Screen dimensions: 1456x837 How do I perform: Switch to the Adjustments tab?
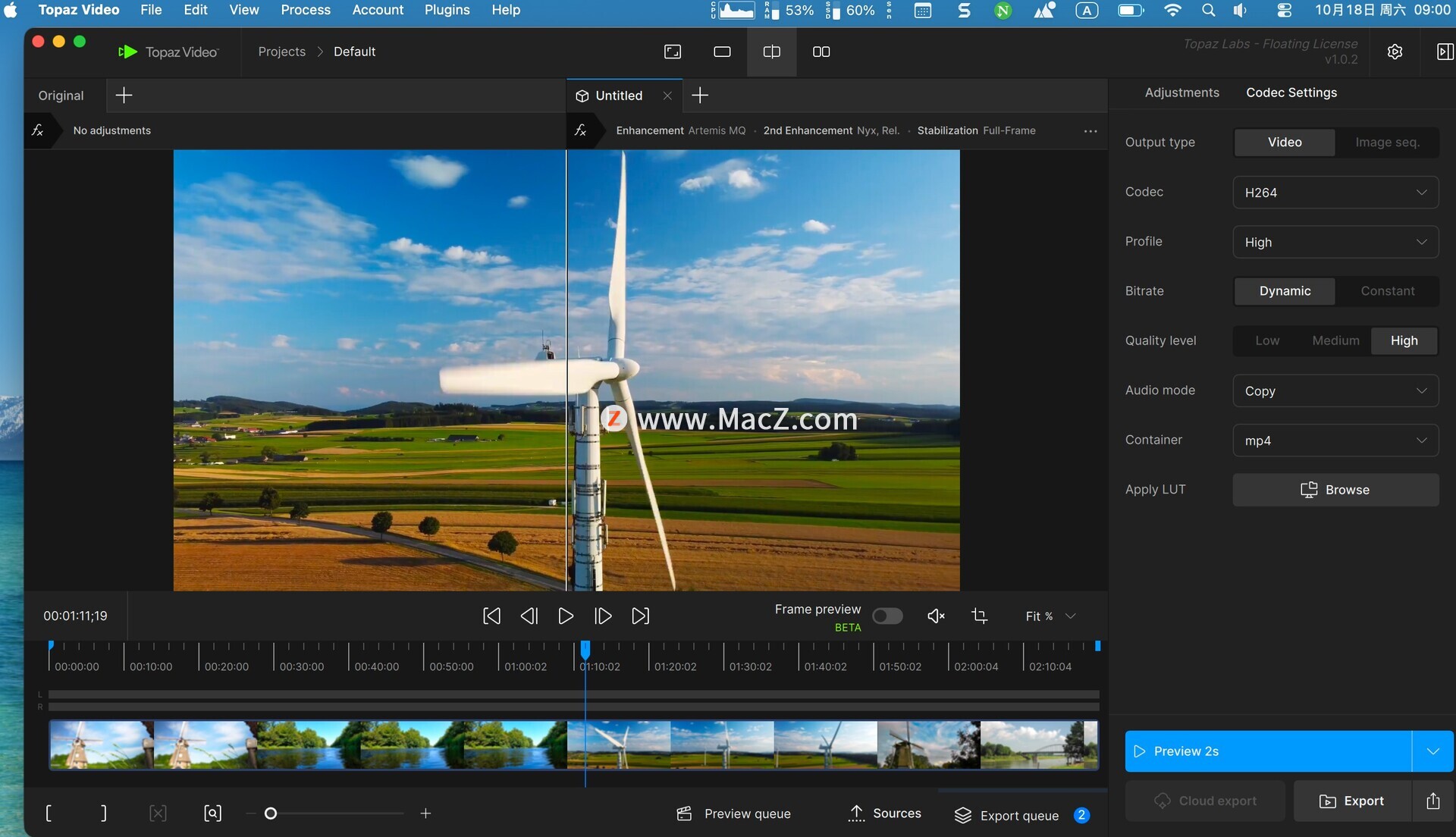(1181, 92)
